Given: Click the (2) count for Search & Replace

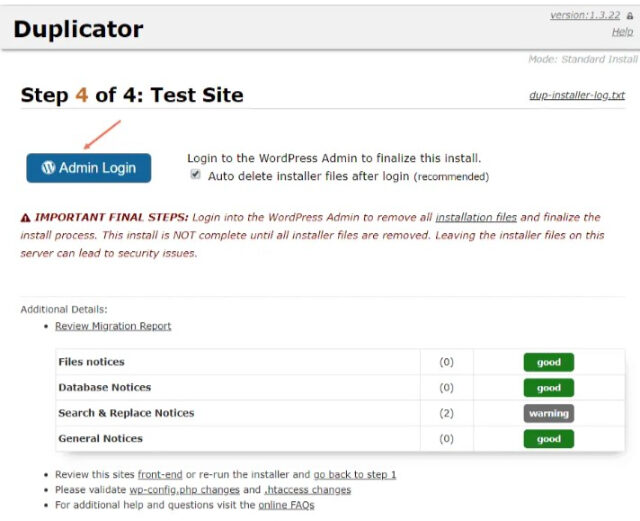Looking at the screenshot, I should (447, 413).
